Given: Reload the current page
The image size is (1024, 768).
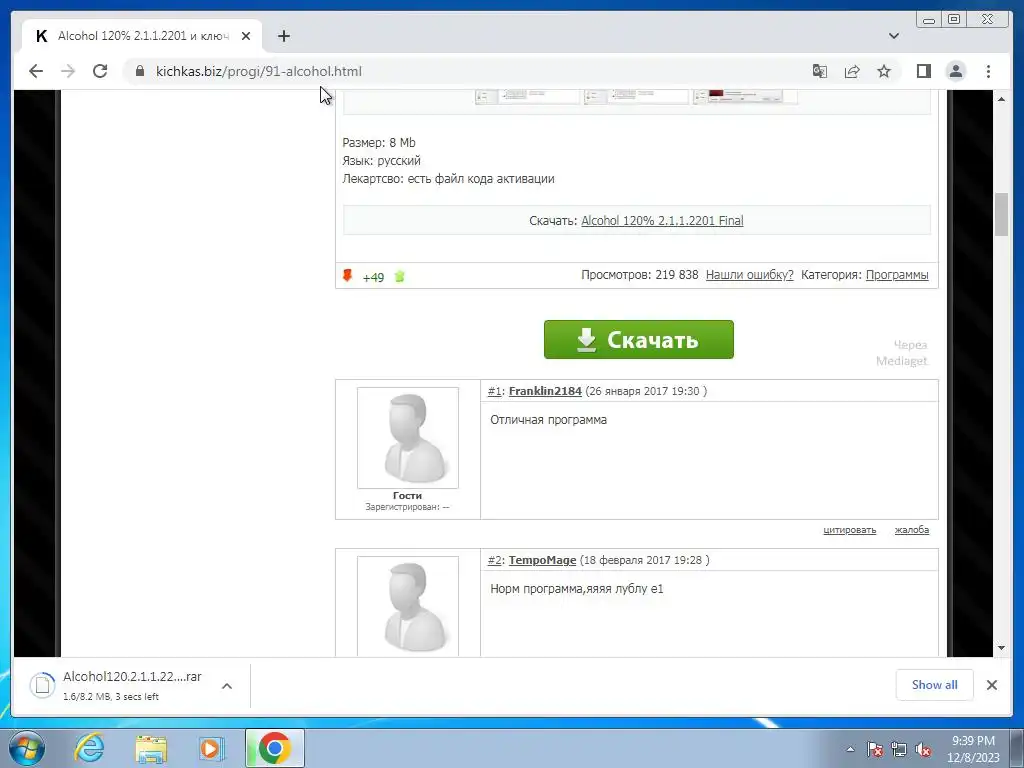Looking at the screenshot, I should point(100,71).
